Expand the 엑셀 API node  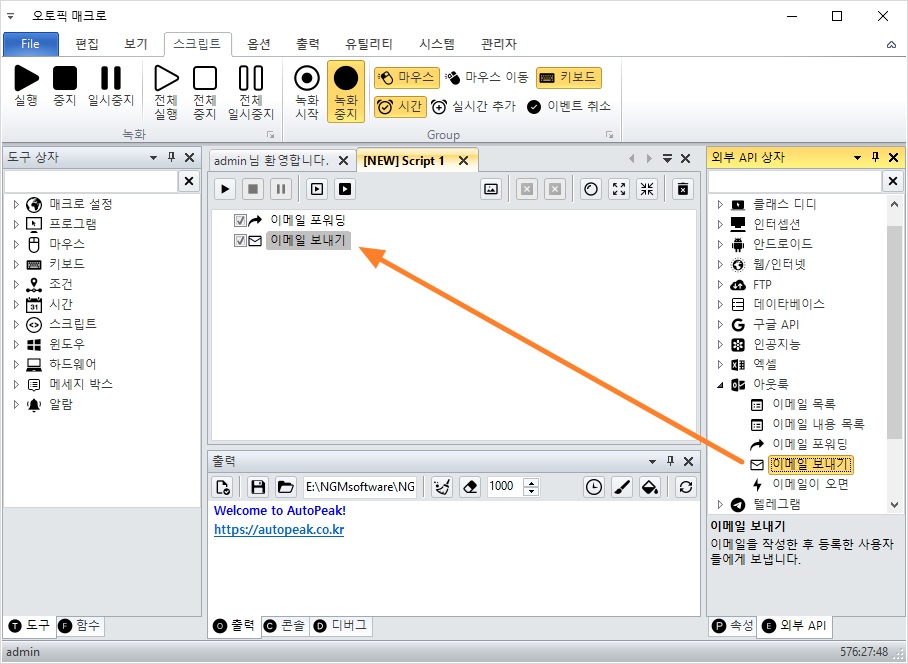[x=720, y=365]
